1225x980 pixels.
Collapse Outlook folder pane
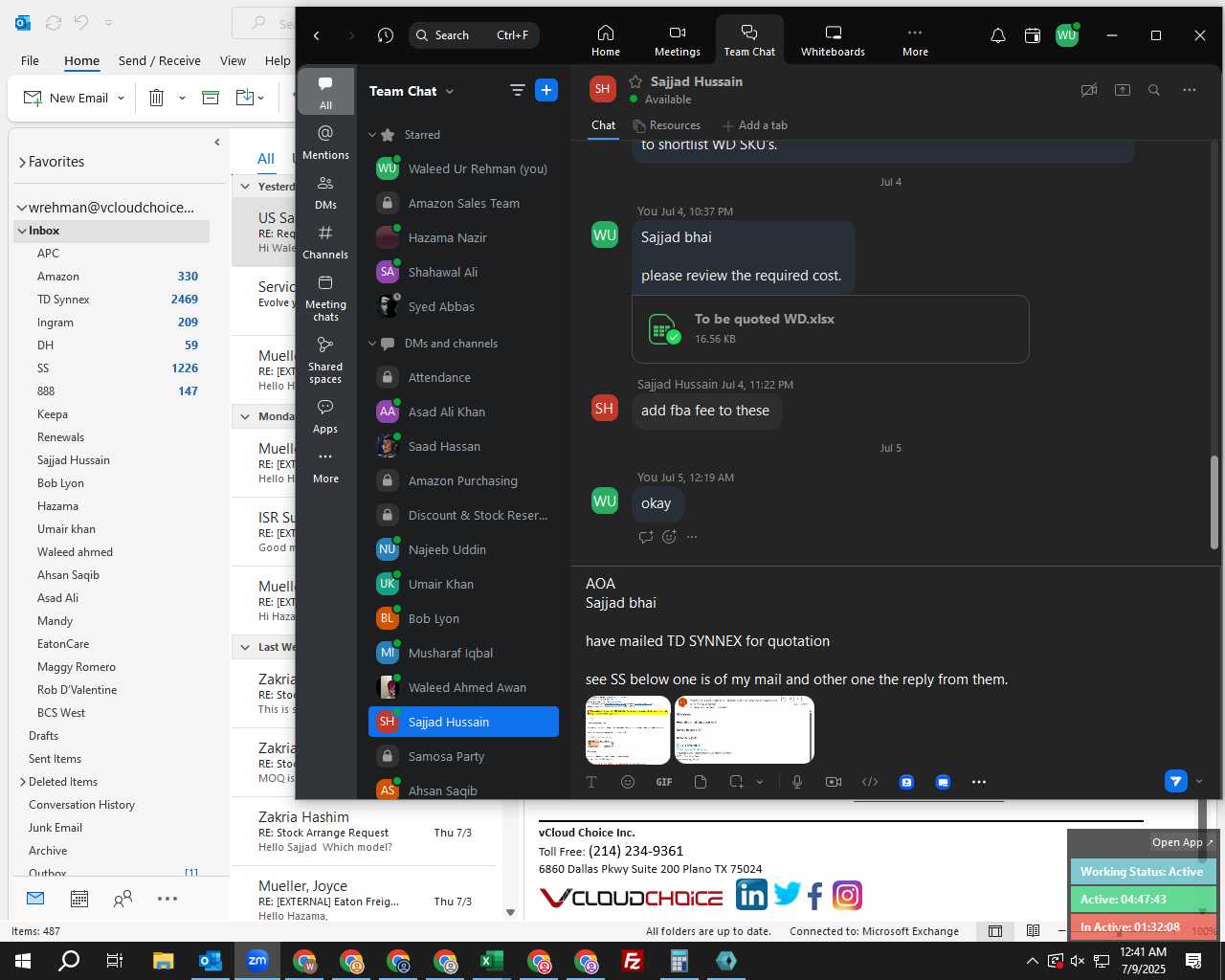pyautogui.click(x=217, y=143)
